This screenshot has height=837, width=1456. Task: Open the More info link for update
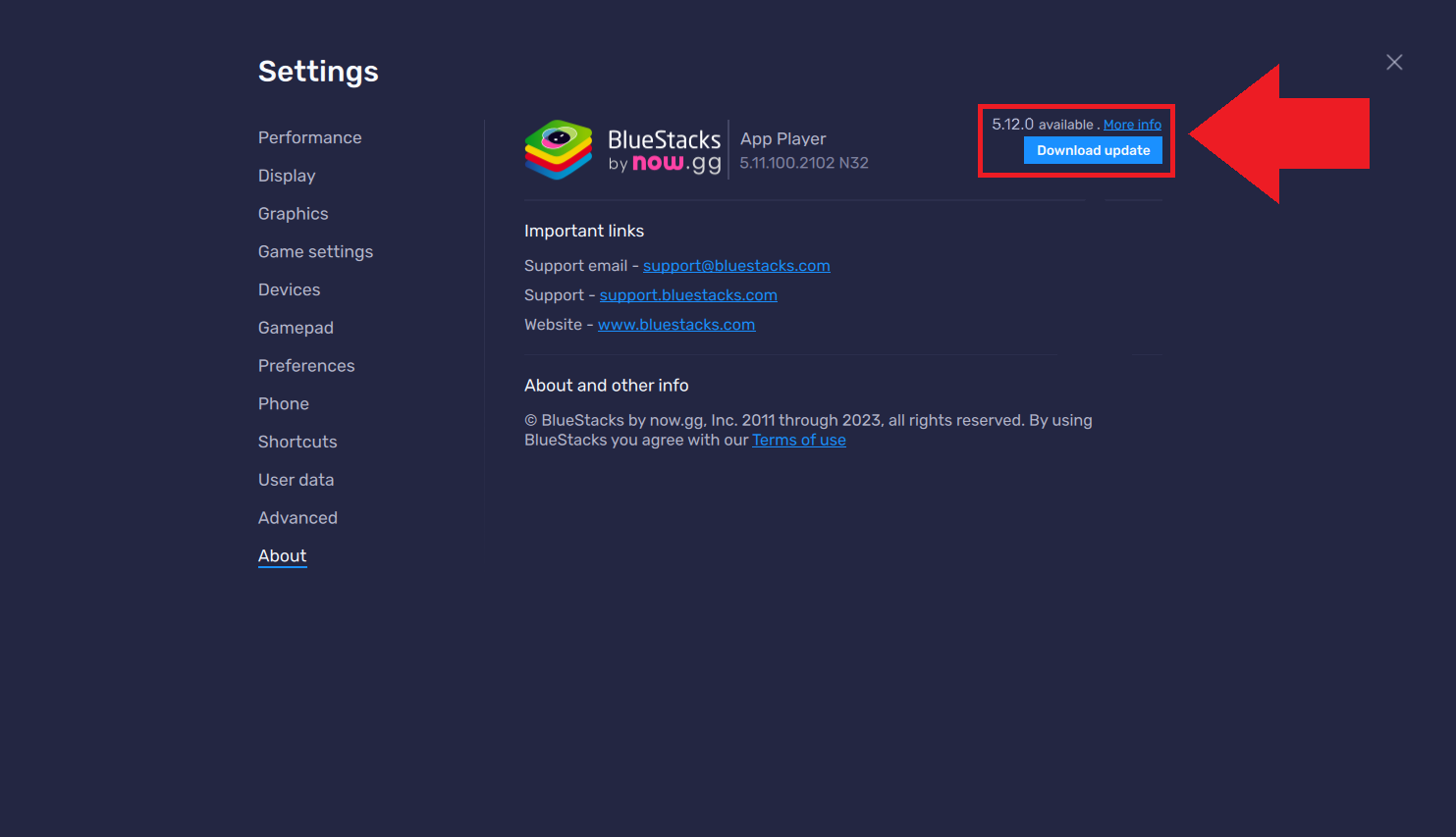point(1132,125)
